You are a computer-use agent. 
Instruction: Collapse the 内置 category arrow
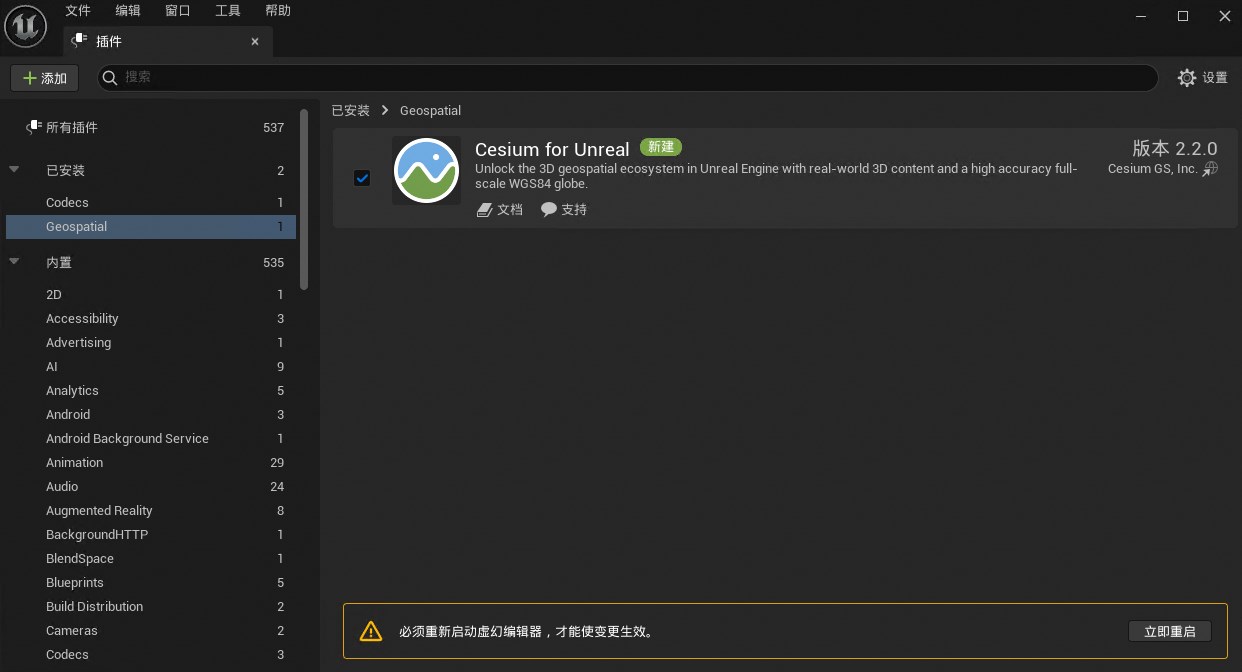coord(14,262)
